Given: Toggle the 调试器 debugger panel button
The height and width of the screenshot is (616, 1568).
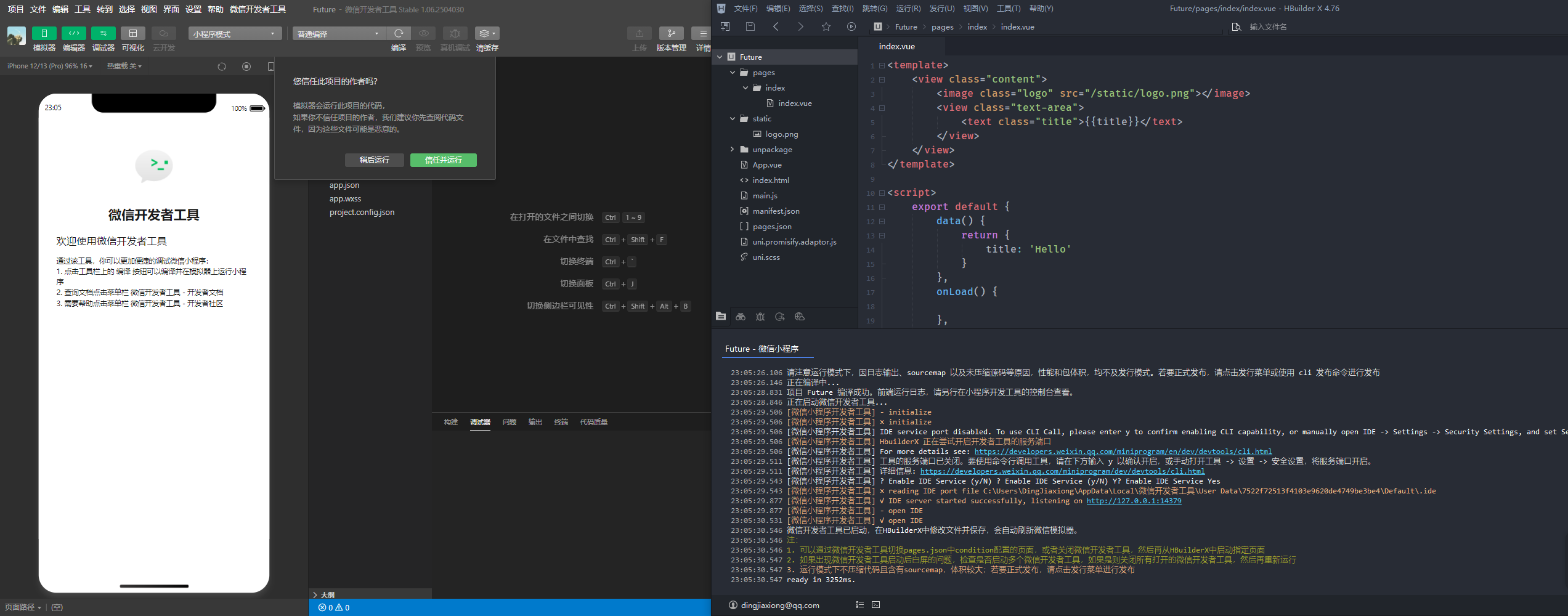Looking at the screenshot, I should (x=103, y=33).
